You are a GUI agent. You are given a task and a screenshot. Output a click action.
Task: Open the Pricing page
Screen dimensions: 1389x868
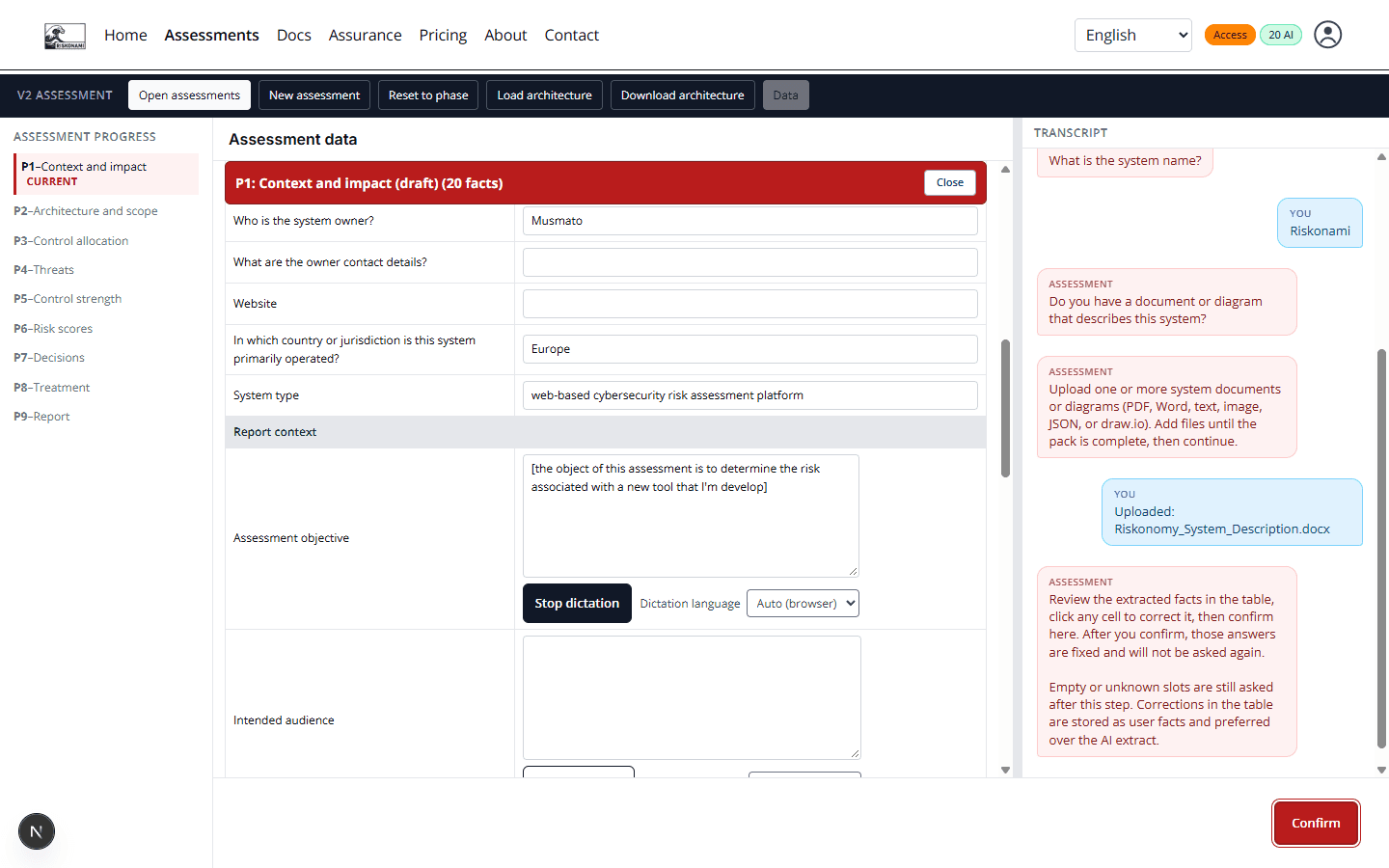pos(443,36)
